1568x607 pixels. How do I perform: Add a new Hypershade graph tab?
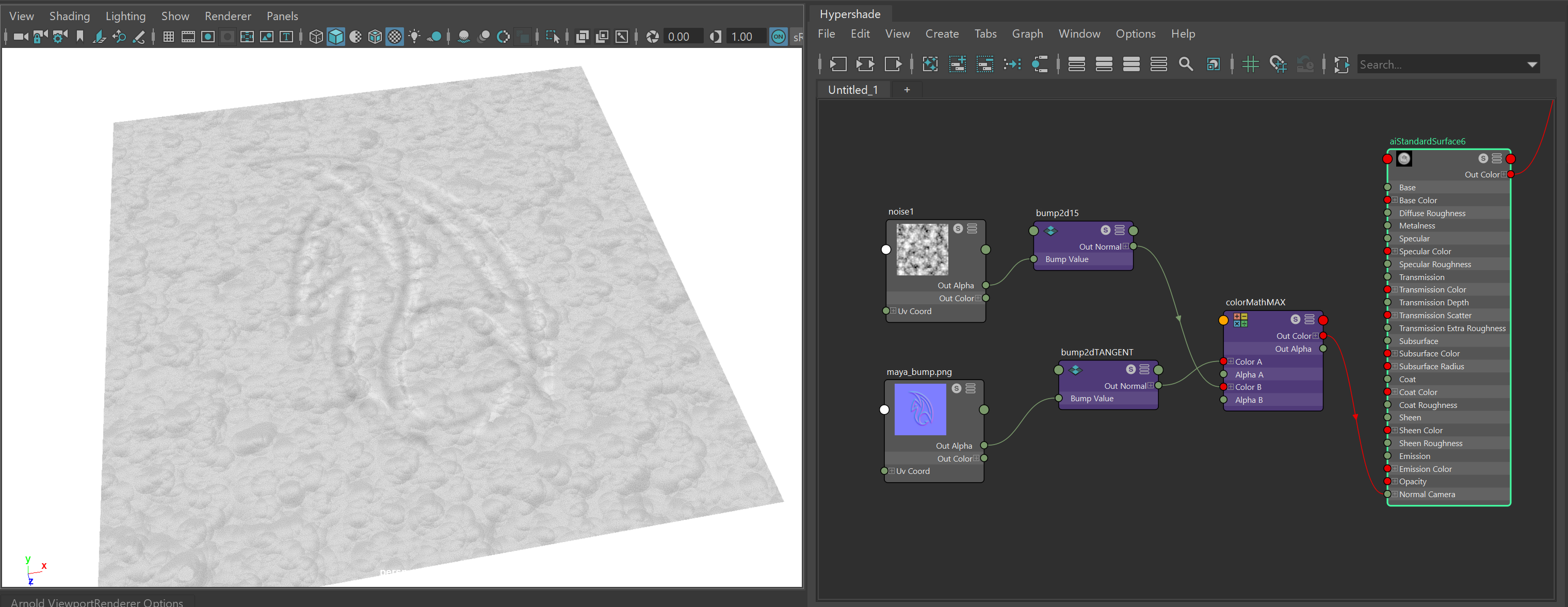click(907, 90)
